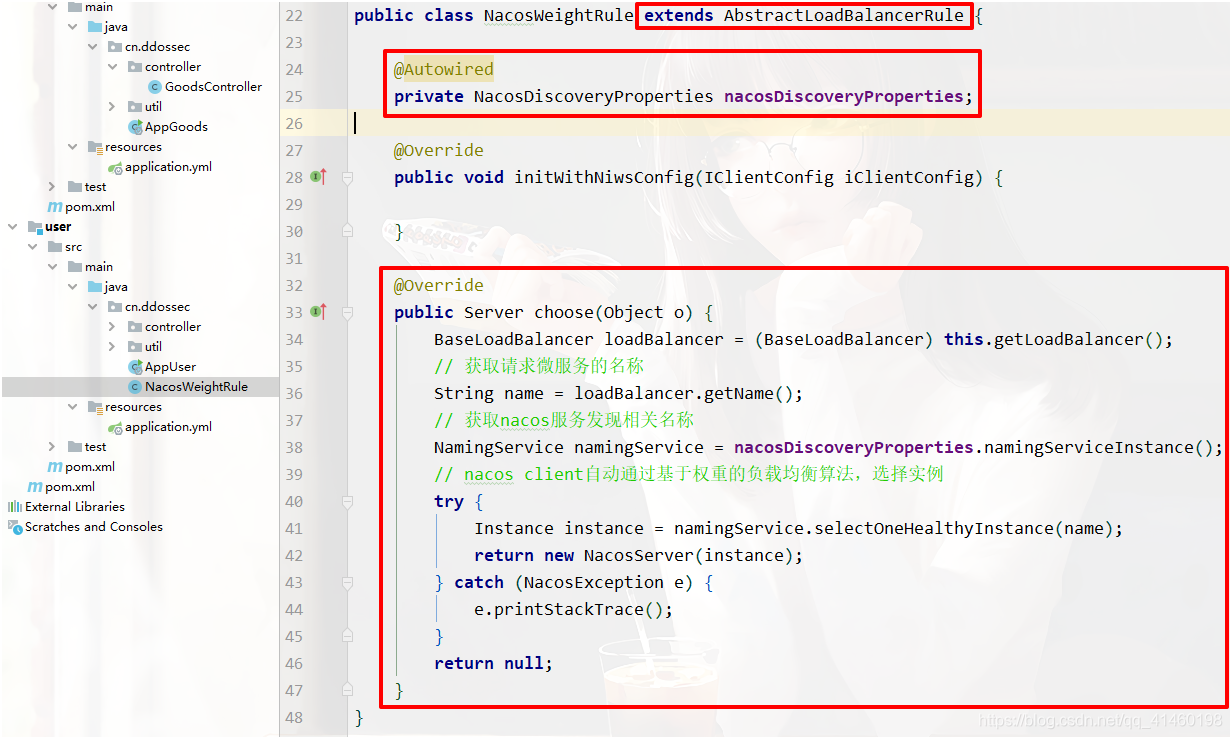Open External Libraries node
Screen dimensions: 1232x739
click(x=75, y=507)
